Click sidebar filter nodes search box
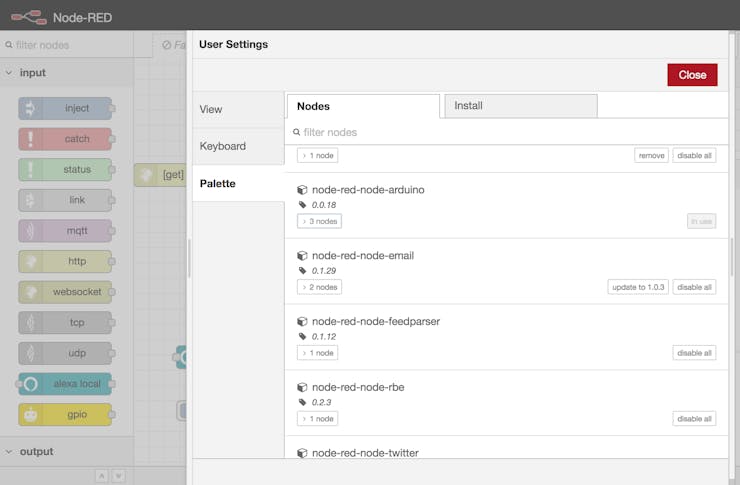This screenshot has width=740, height=485. (67, 45)
